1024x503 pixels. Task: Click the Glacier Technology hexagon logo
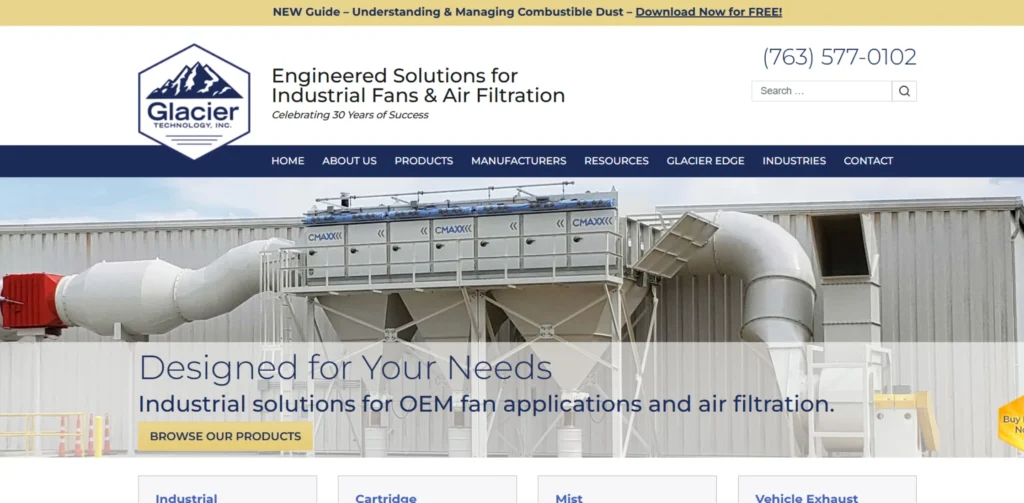point(194,101)
